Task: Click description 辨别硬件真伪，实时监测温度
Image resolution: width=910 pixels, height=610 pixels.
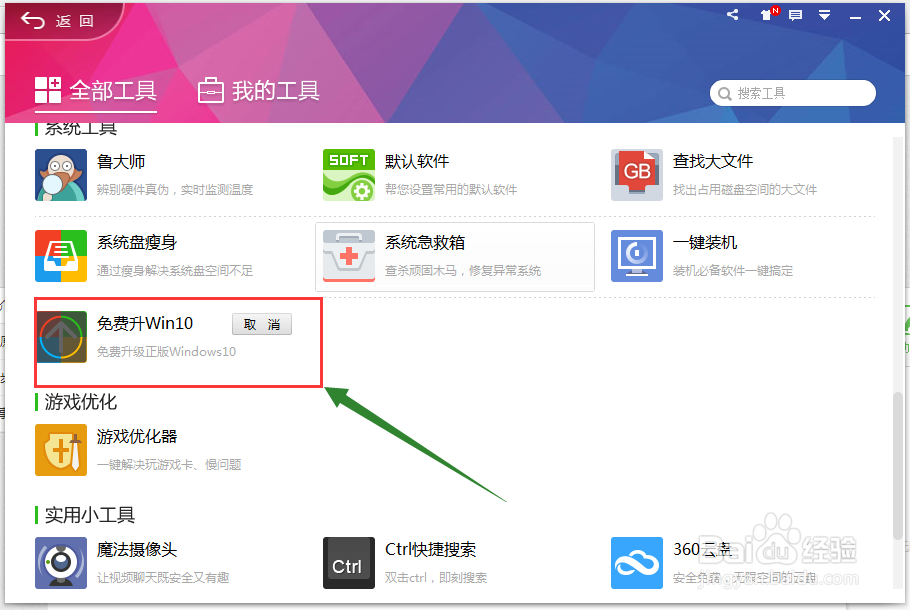Action: pyautogui.click(x=175, y=190)
